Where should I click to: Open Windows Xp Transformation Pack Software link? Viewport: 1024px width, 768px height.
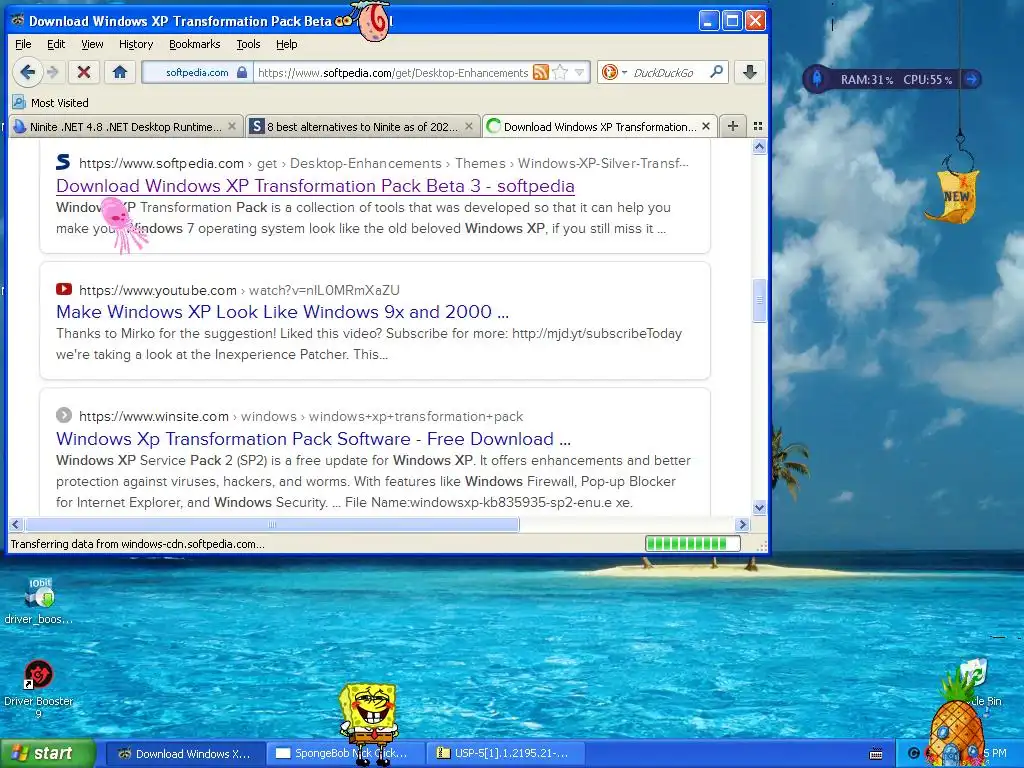click(x=313, y=439)
